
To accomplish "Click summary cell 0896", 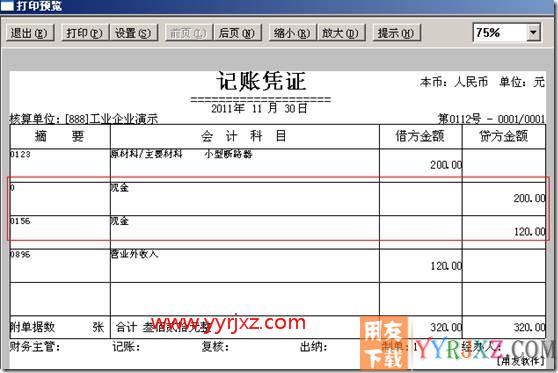I will coord(20,254).
